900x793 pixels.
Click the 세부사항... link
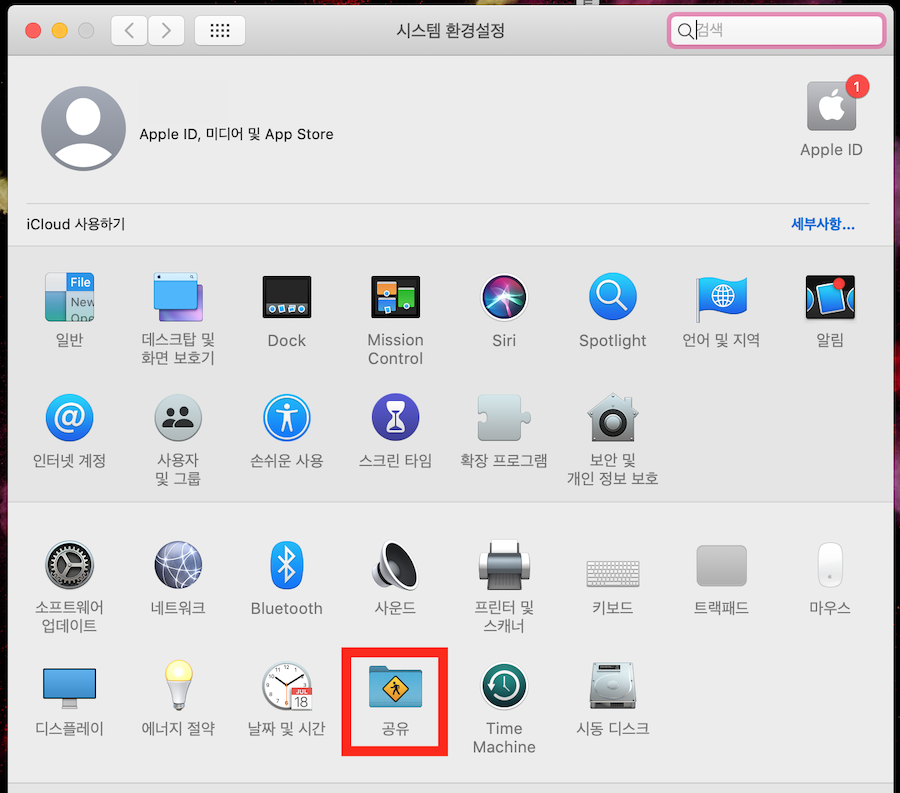[823, 224]
